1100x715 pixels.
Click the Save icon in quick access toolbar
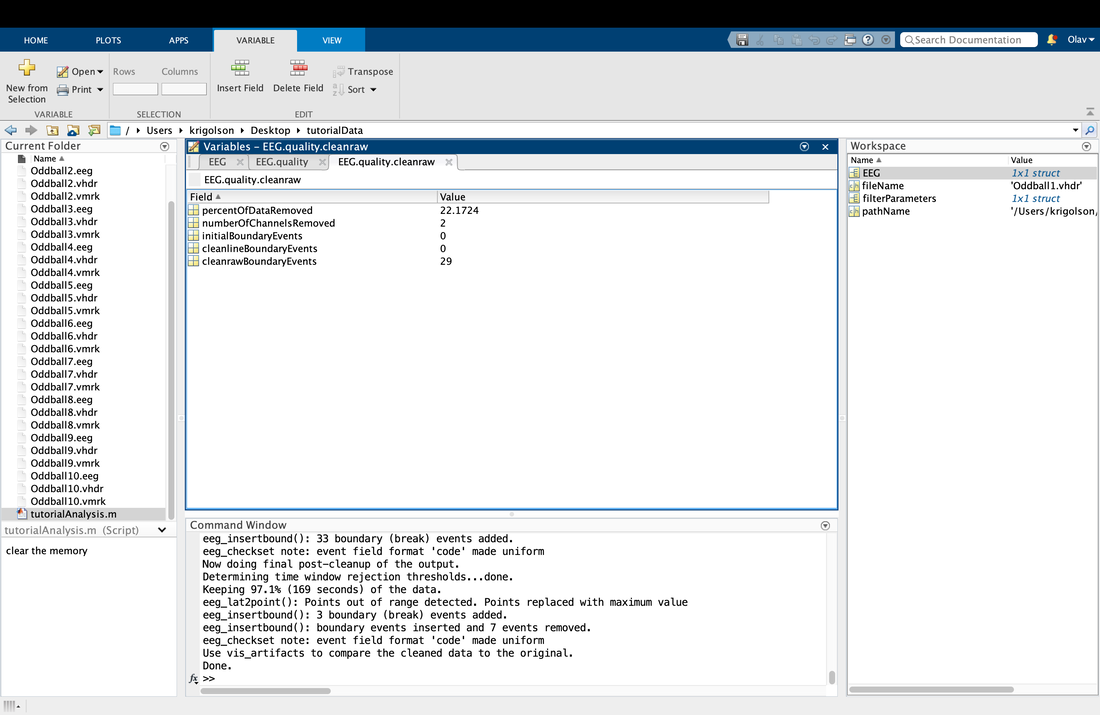(742, 40)
